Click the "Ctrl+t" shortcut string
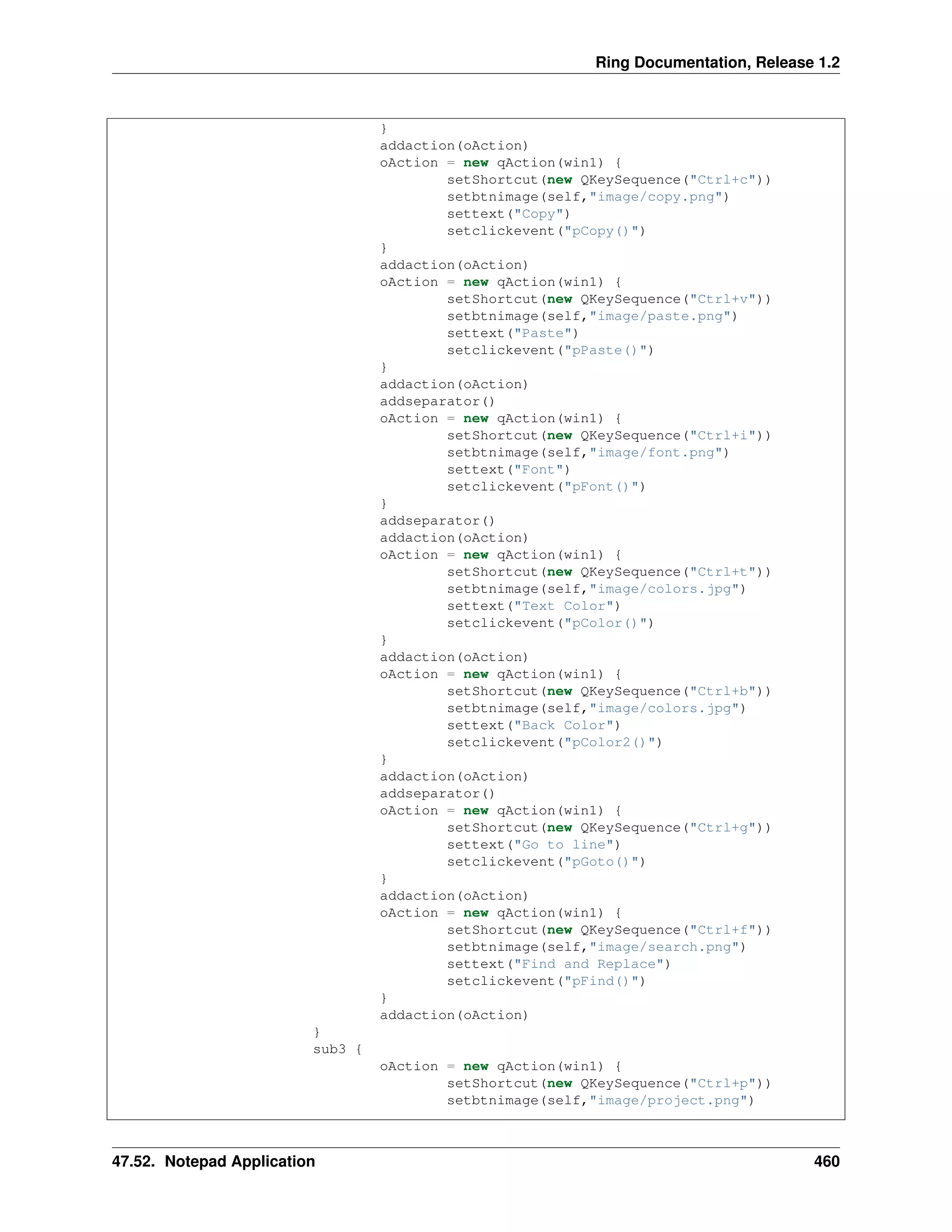Viewport: 952px width, 1232px height. [x=722, y=572]
